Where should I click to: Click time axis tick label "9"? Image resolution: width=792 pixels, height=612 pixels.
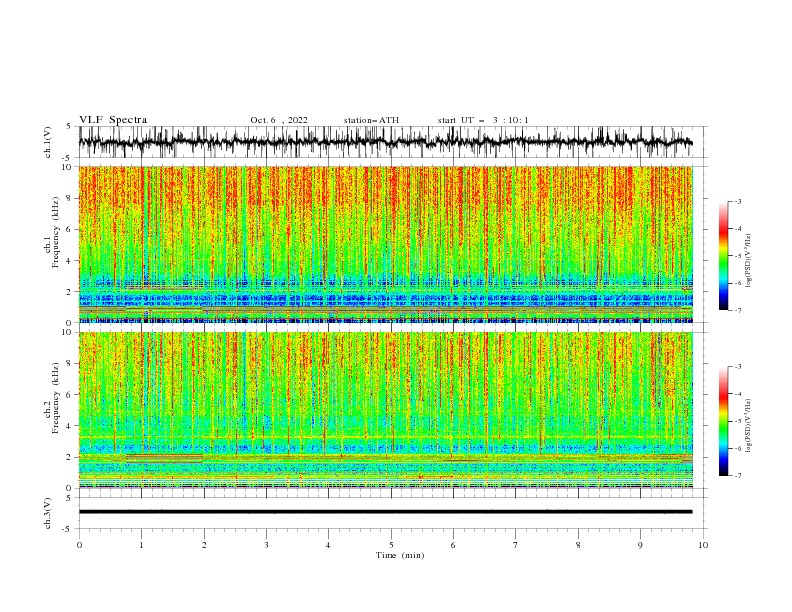(x=640, y=545)
